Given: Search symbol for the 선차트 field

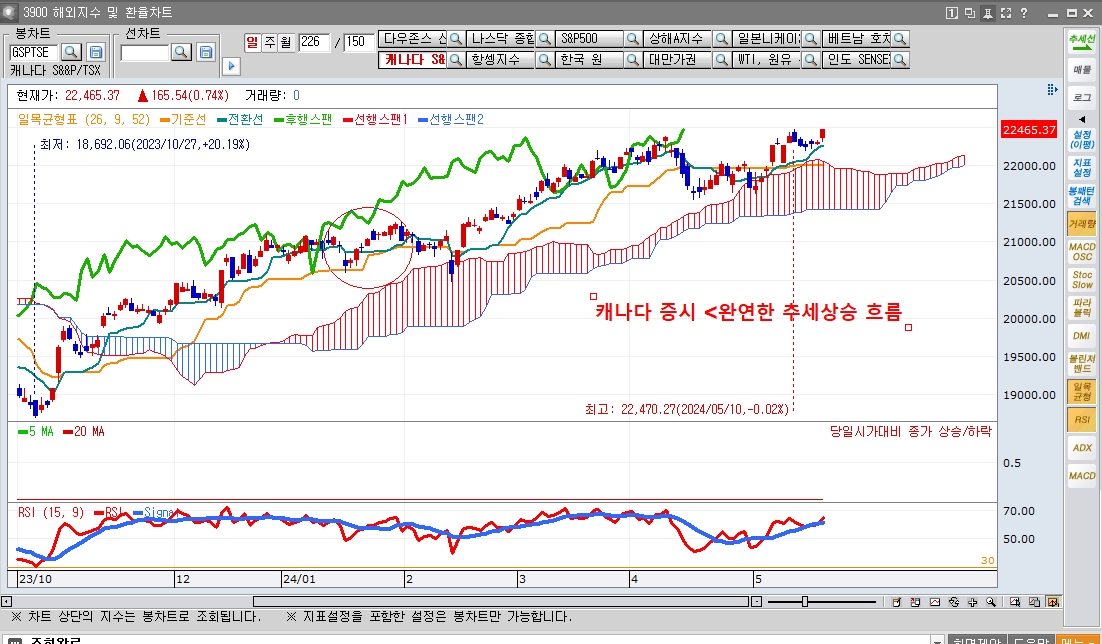Looking at the screenshot, I should pos(181,52).
